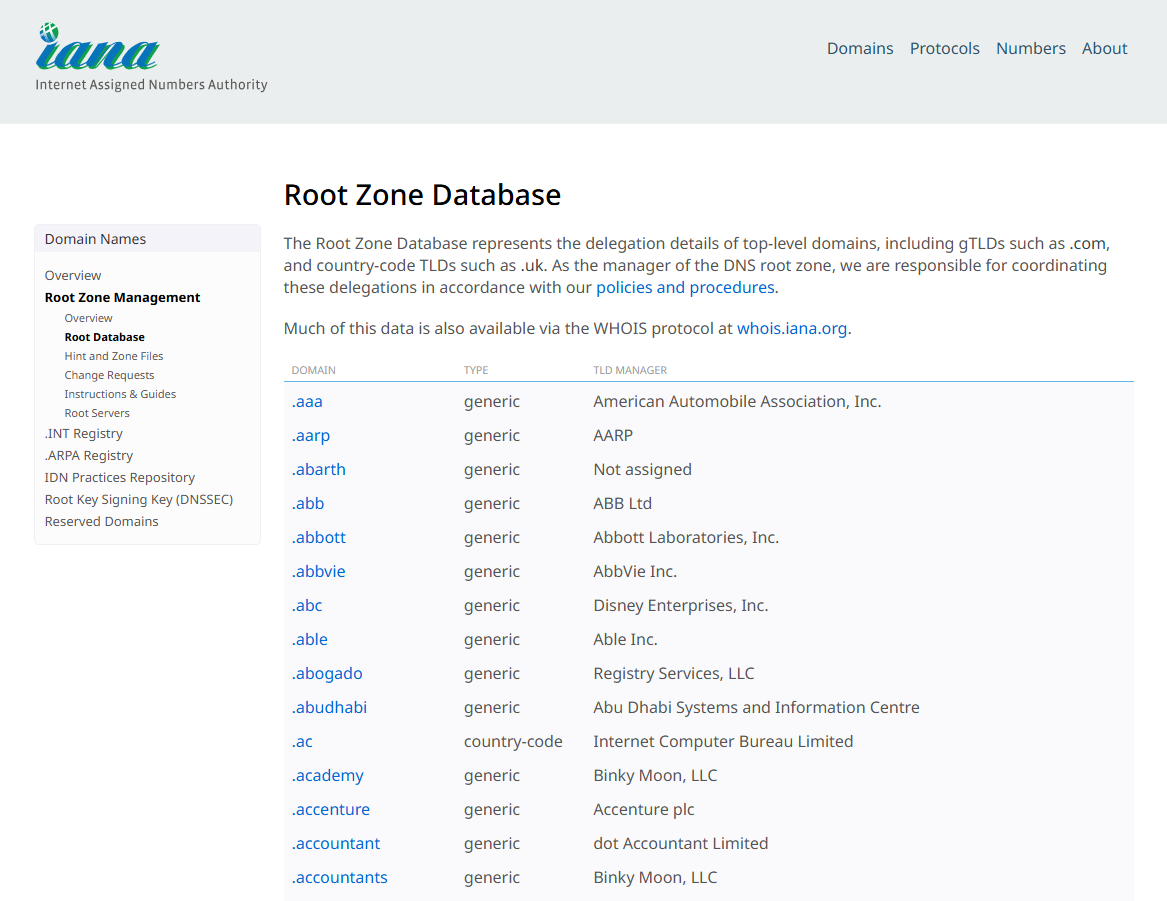Open the .accenture domain entry
Image resolution: width=1167 pixels, height=901 pixels.
(x=330, y=809)
